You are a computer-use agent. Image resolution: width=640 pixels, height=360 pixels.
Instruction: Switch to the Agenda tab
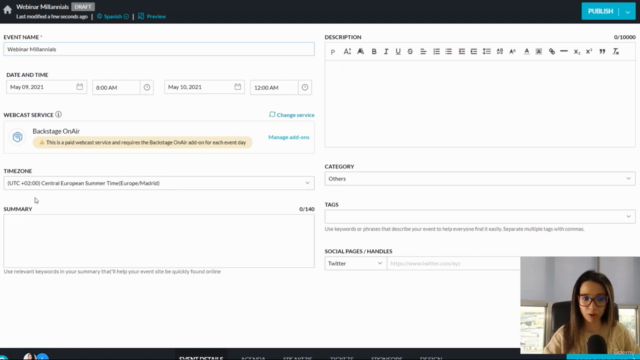(x=253, y=358)
